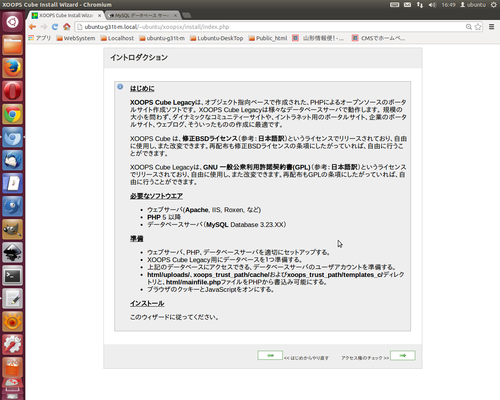Image resolution: width=500 pixels, height=400 pixels.
Task: Open Ubuntu Dash home launcher
Action: point(12,22)
